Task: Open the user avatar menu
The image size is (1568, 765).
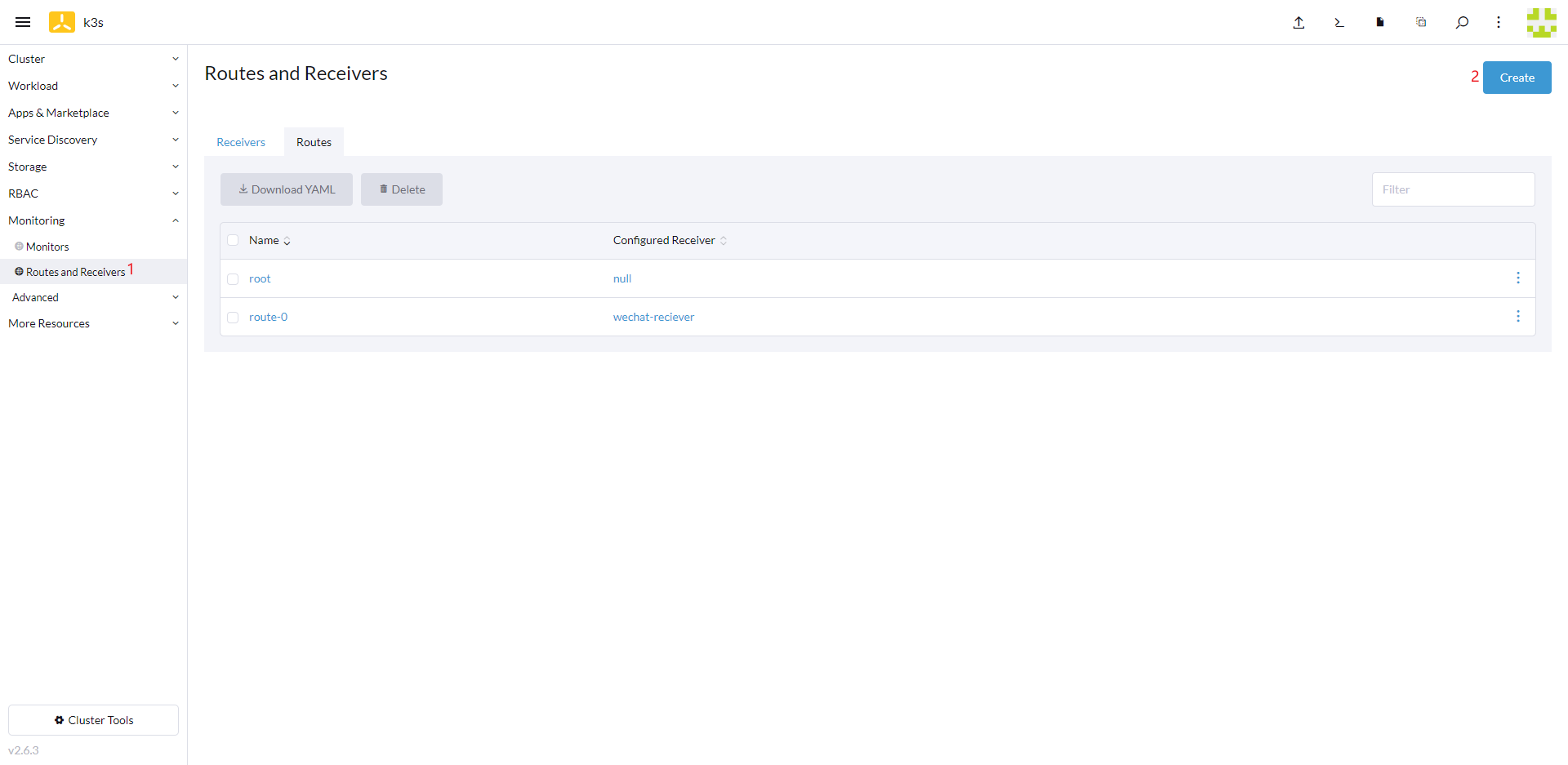Action: [x=1541, y=22]
